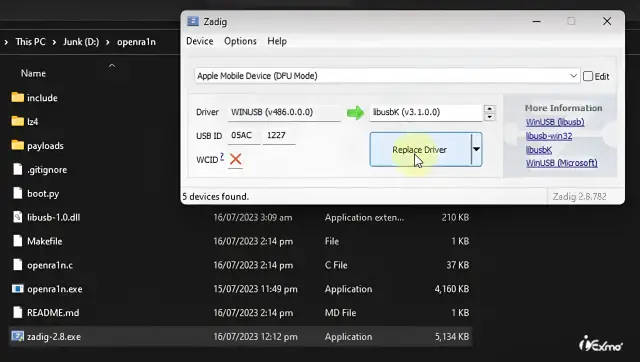This screenshot has width=640, height=362.
Task: Open the WinUSB (Microsoft) link
Action: [562, 163]
